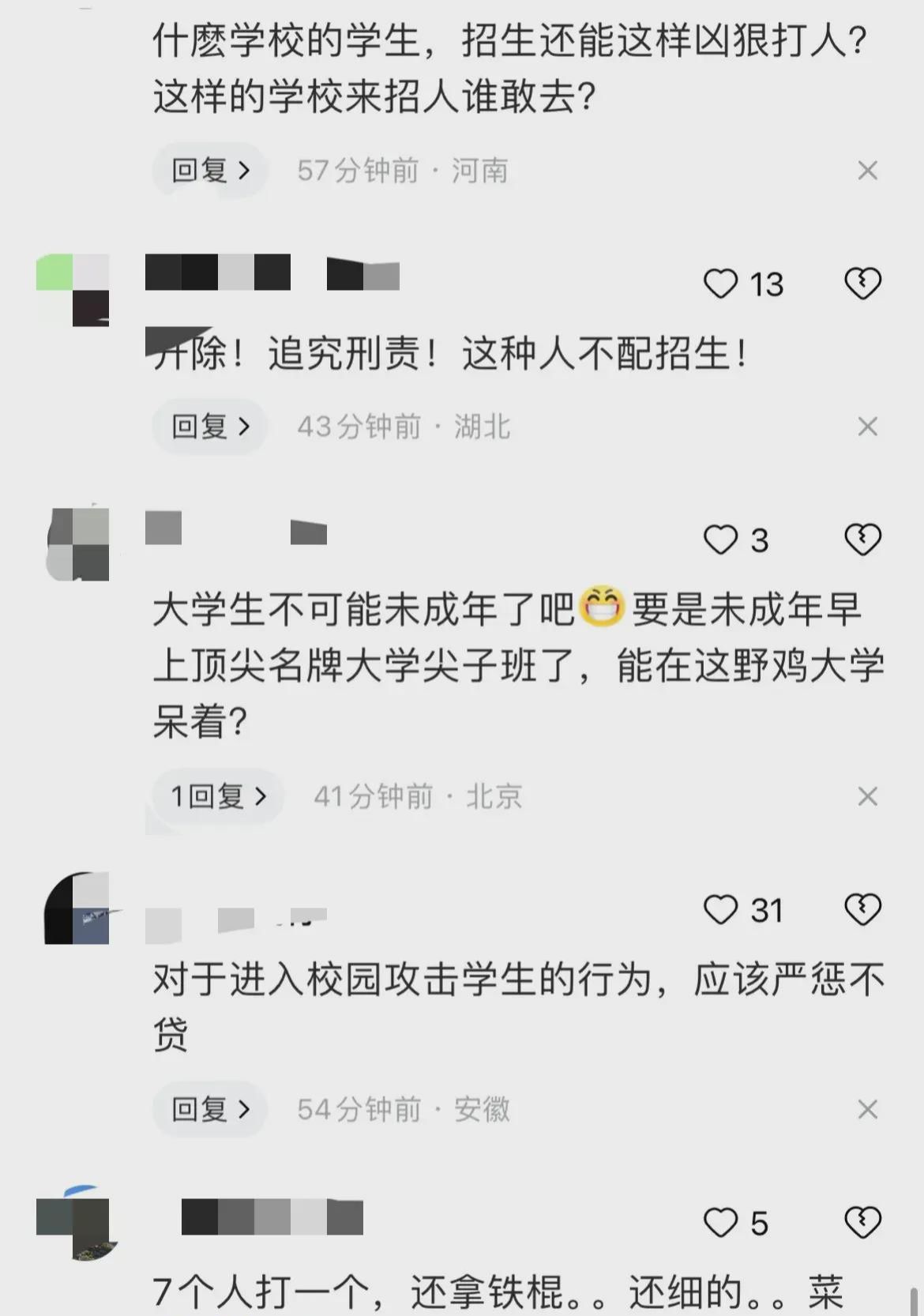Open avatar of the 严惩不贷 commenter

pyautogui.click(x=77, y=908)
